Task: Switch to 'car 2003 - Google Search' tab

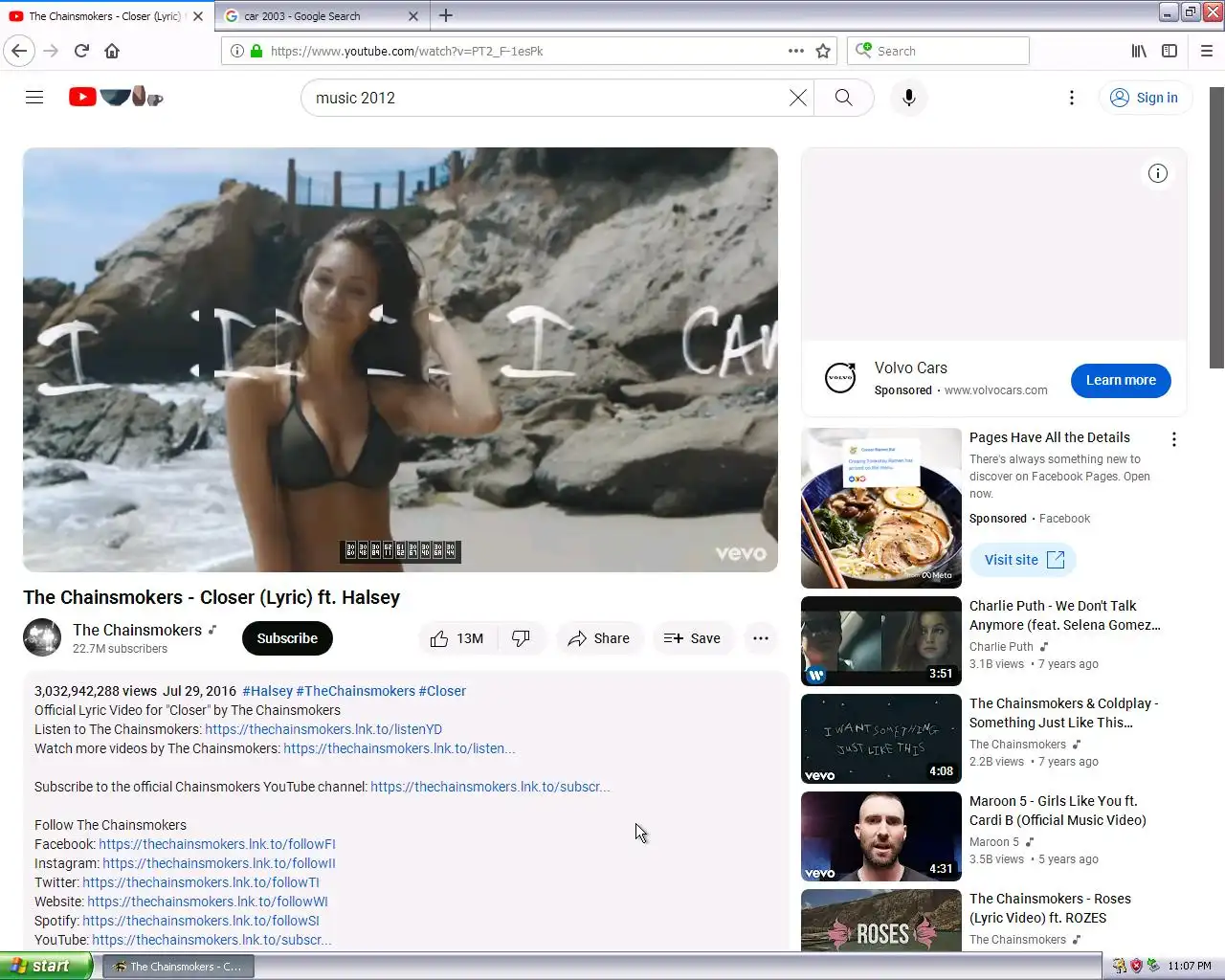Action: [321, 16]
